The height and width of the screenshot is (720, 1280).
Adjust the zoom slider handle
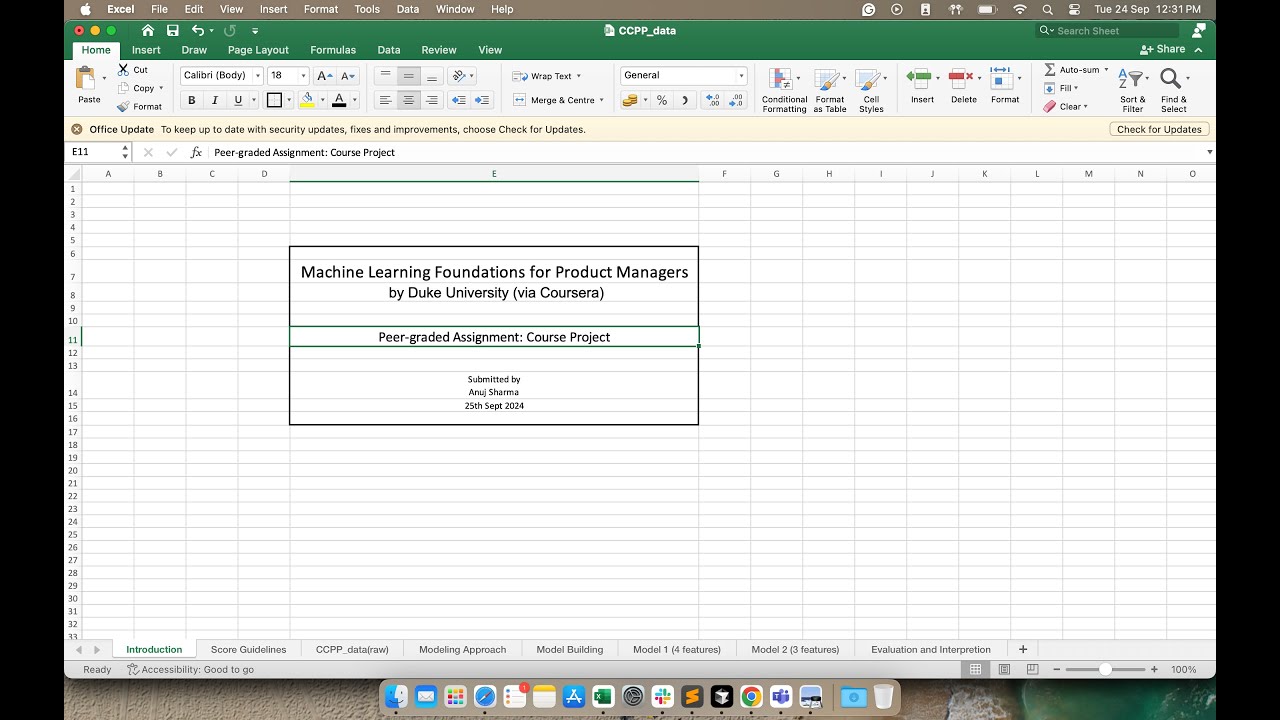pyautogui.click(x=1105, y=669)
